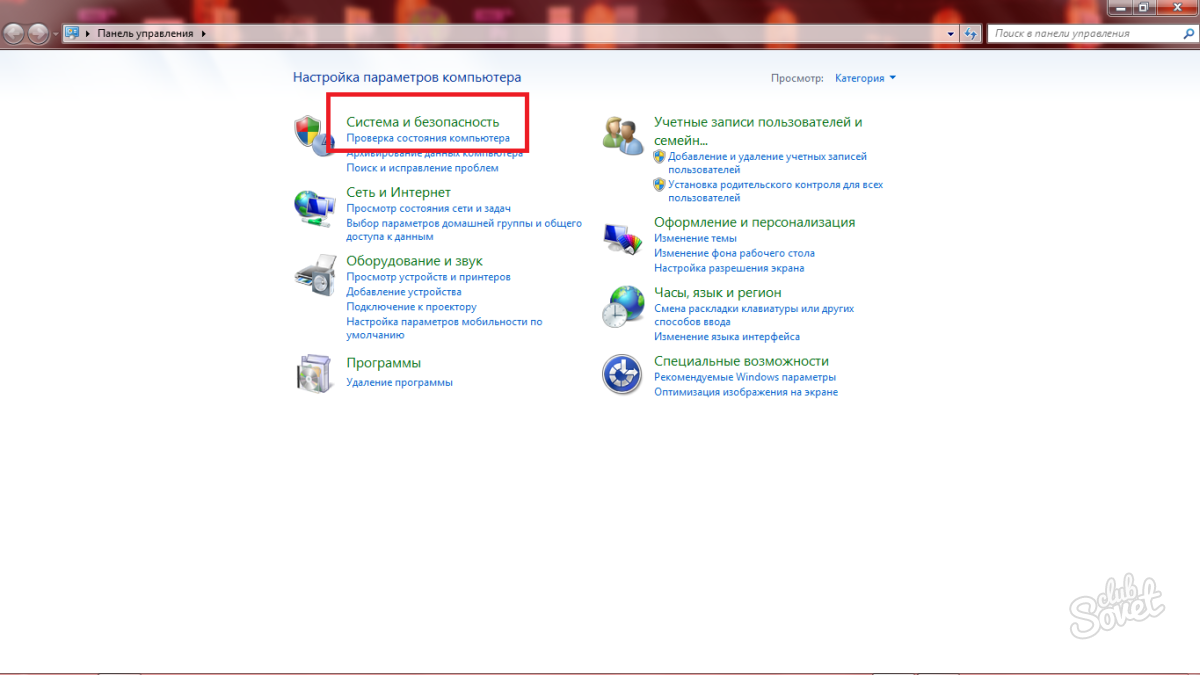Open Система и безопасность category heading
Screen dimensions: 1200x675
pos(422,122)
